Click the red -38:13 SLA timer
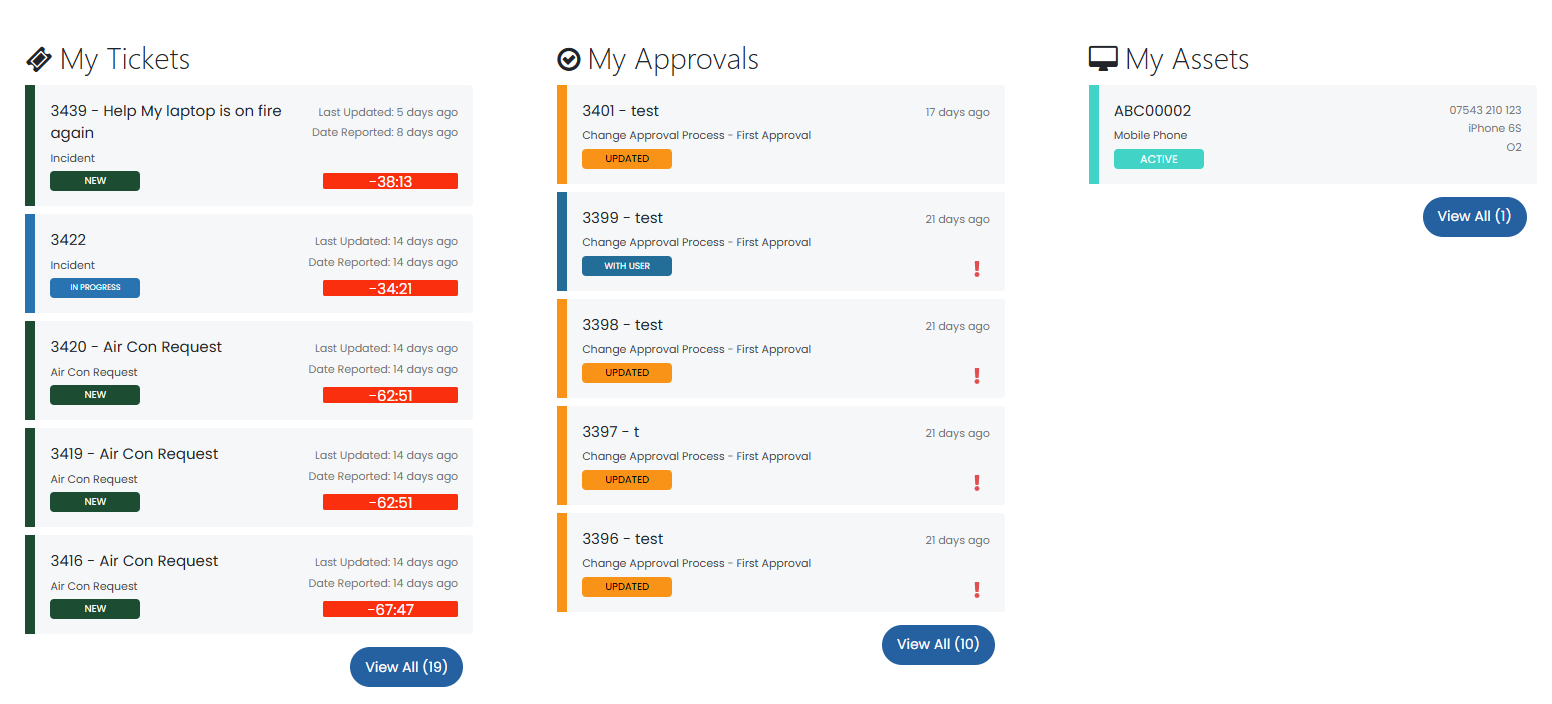 [390, 181]
